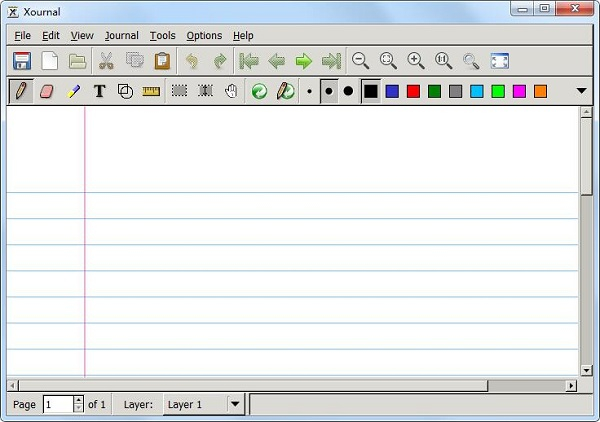Click the Save floppy disk icon
This screenshot has height=422, width=600.
[22, 61]
